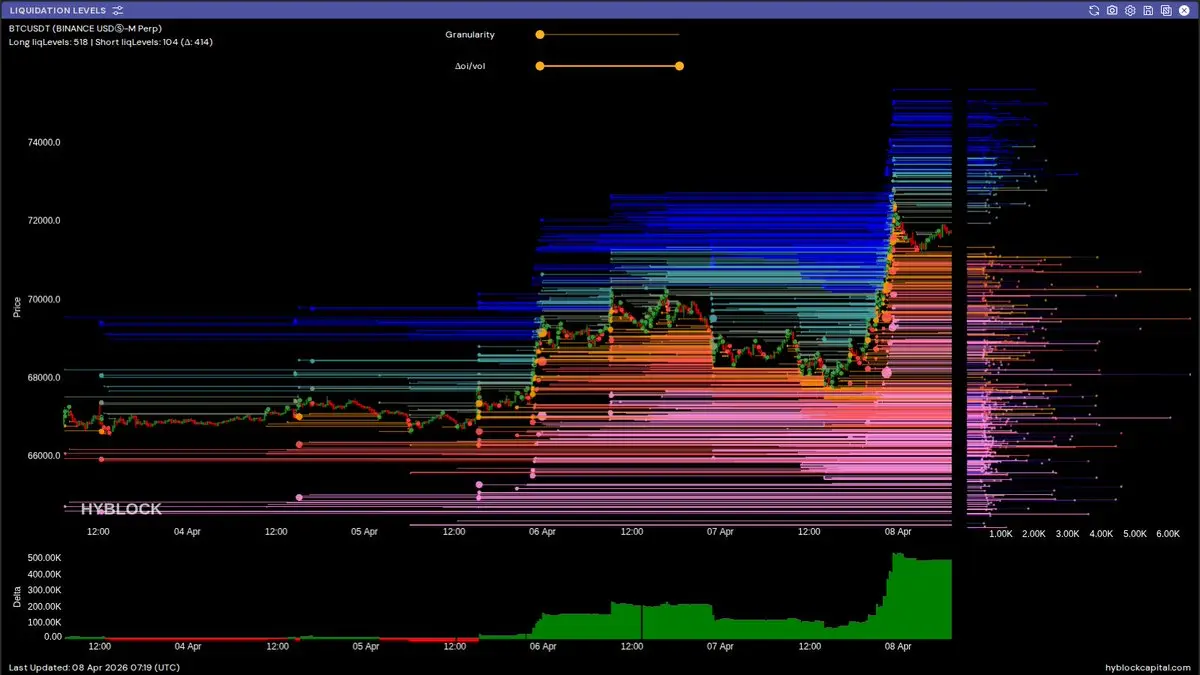The height and width of the screenshot is (675, 1200).
Task: Click the 6.00K histogram axis label
Action: [x=1168, y=534]
